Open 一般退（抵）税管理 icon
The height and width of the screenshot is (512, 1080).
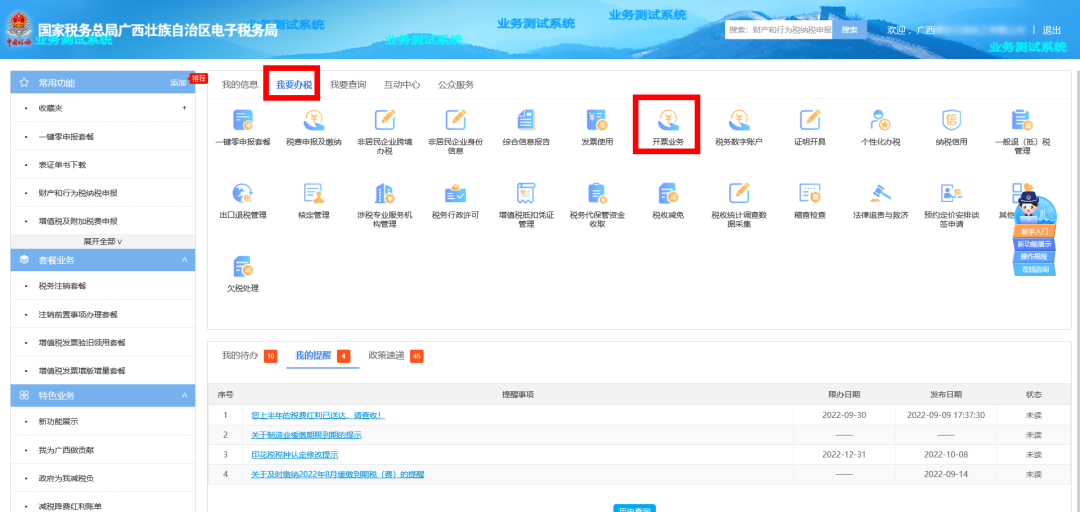[1022, 120]
